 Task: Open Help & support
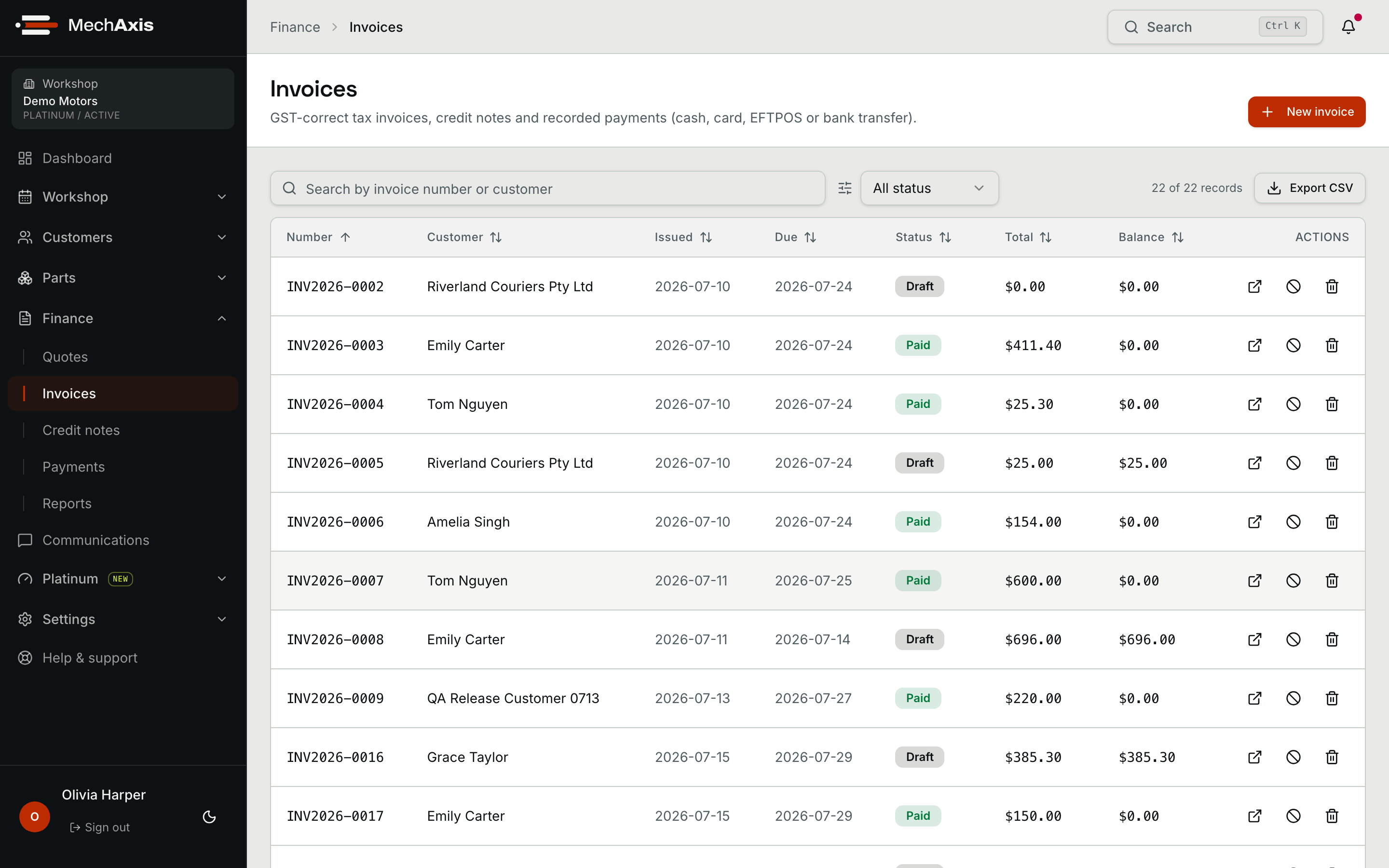[x=123, y=658]
